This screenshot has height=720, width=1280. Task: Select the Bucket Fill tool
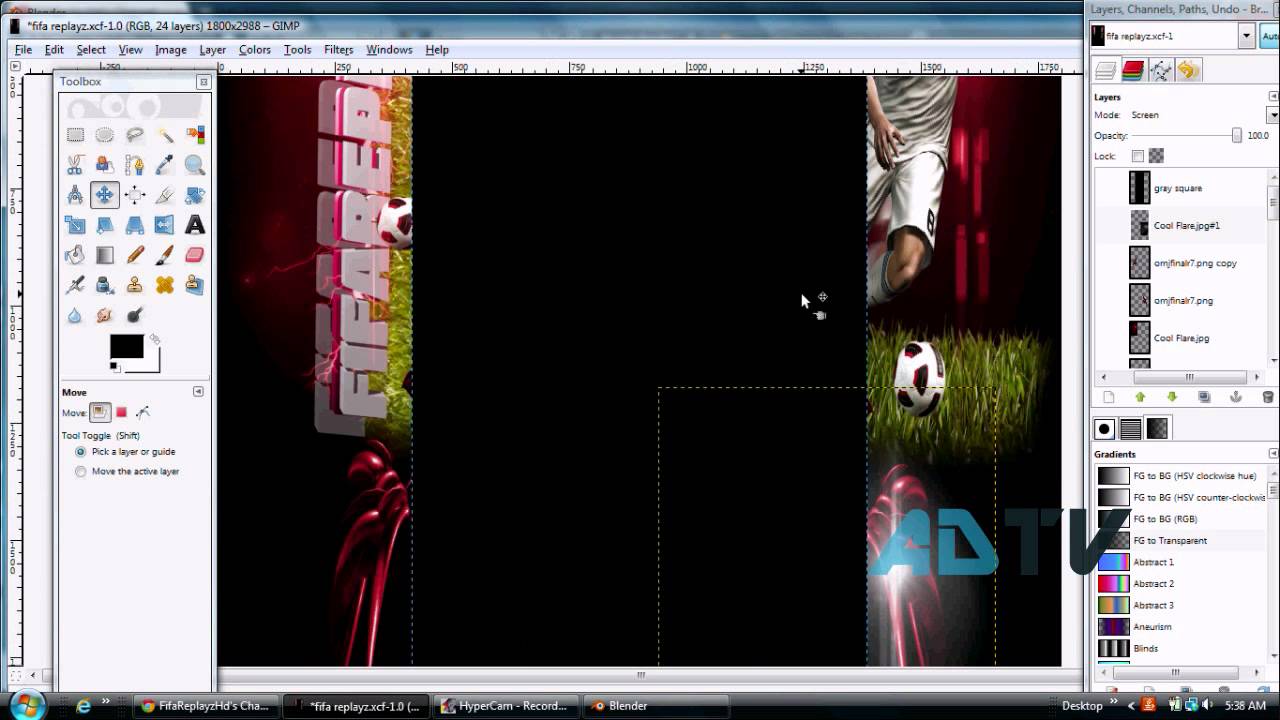coord(75,255)
